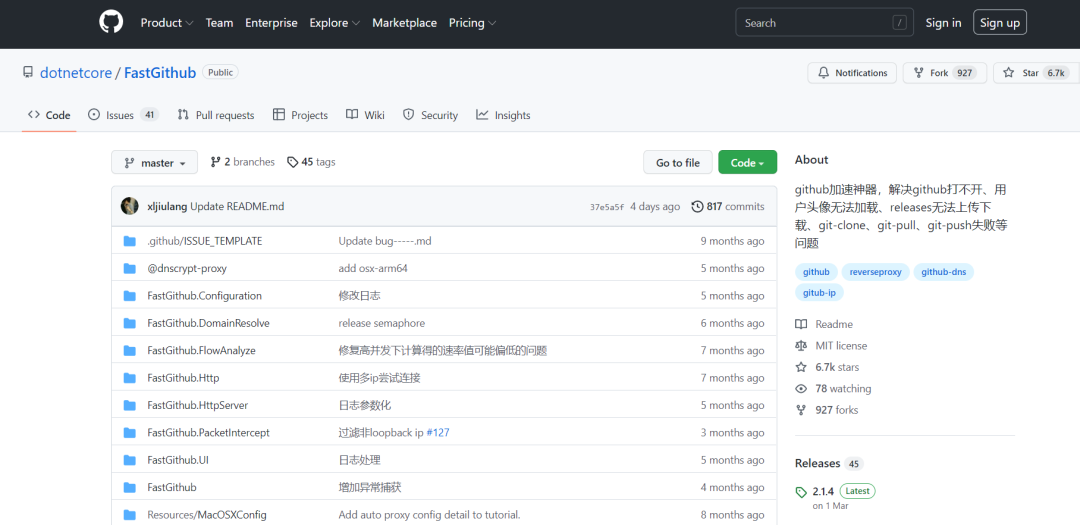Click the slash shortcut icon in search box
1080x525 pixels.
900,23
